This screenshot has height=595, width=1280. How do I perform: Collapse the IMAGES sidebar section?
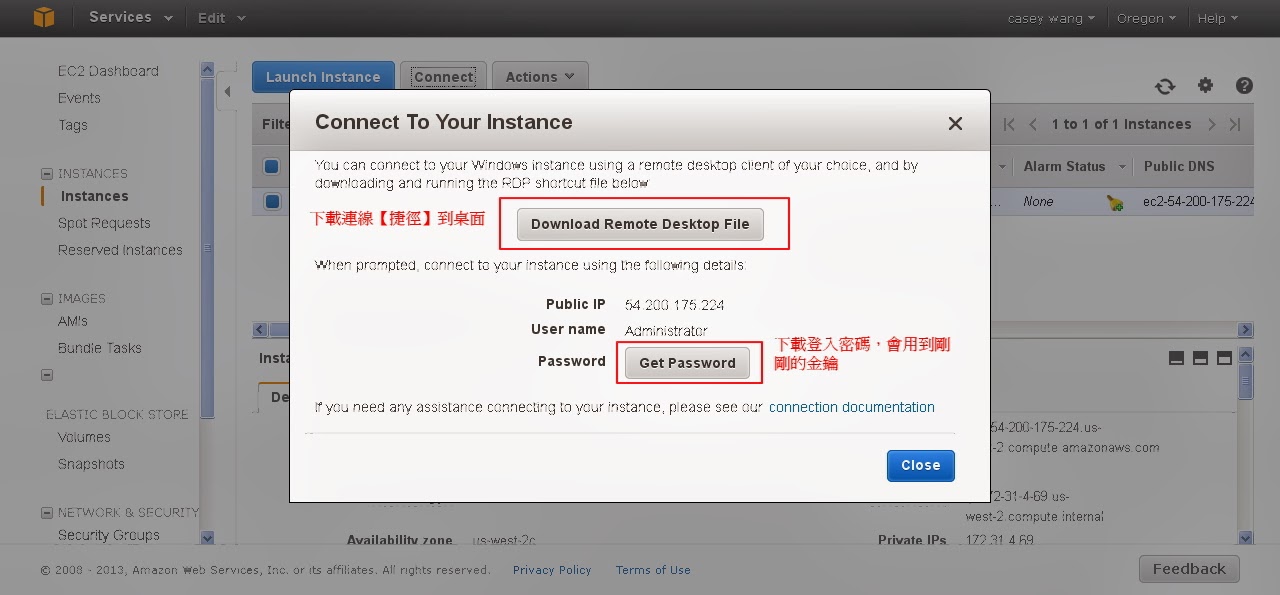coord(46,298)
